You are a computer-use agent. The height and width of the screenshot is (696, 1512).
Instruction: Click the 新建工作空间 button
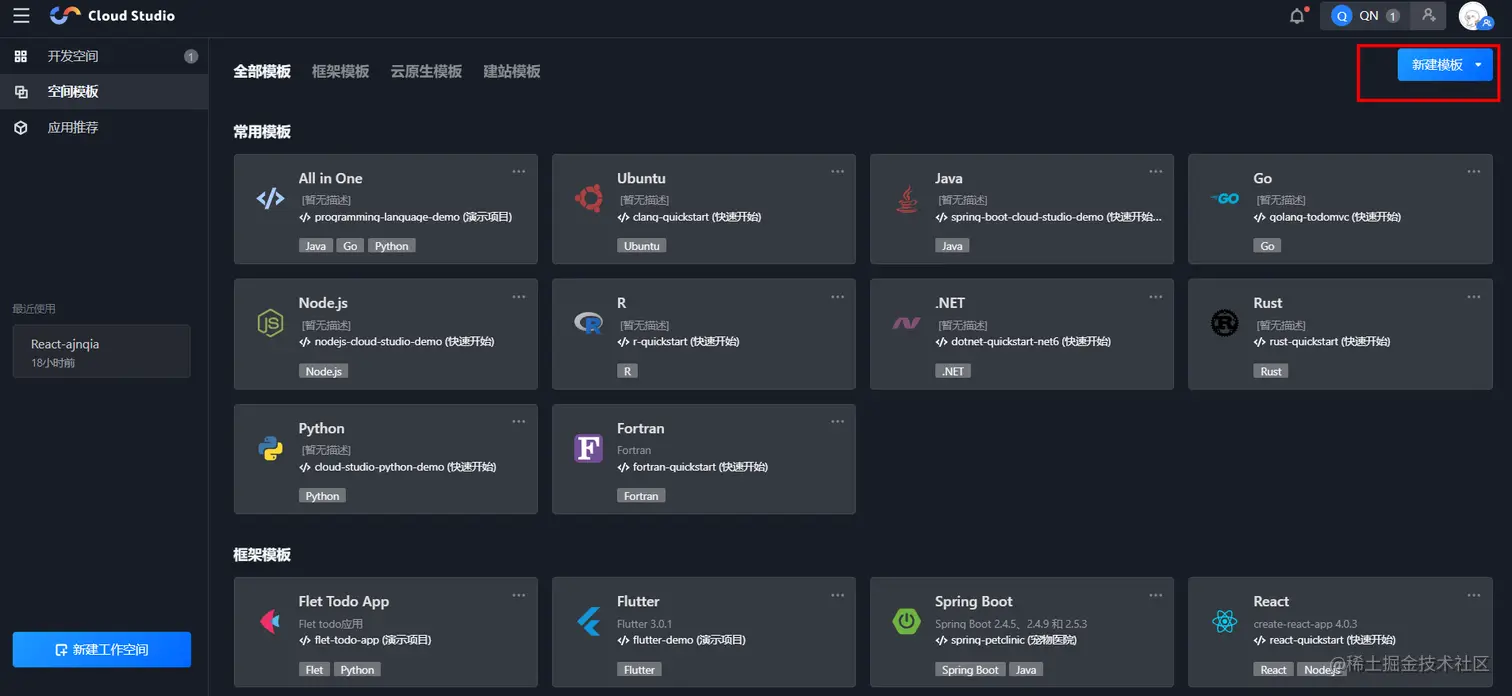pos(102,649)
